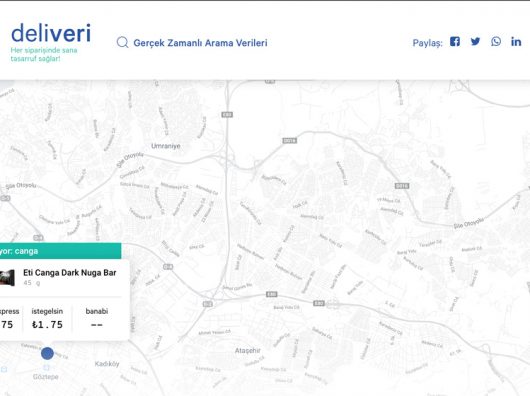Share on Facebook icon
The width and height of the screenshot is (530, 396).
(455, 42)
